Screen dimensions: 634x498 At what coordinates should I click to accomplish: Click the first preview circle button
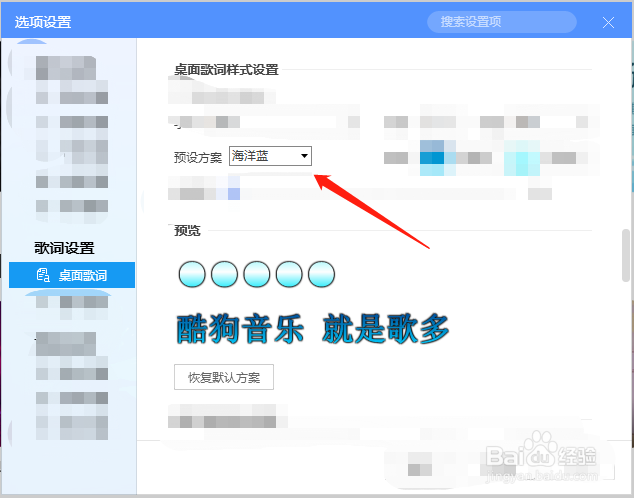click(192, 274)
